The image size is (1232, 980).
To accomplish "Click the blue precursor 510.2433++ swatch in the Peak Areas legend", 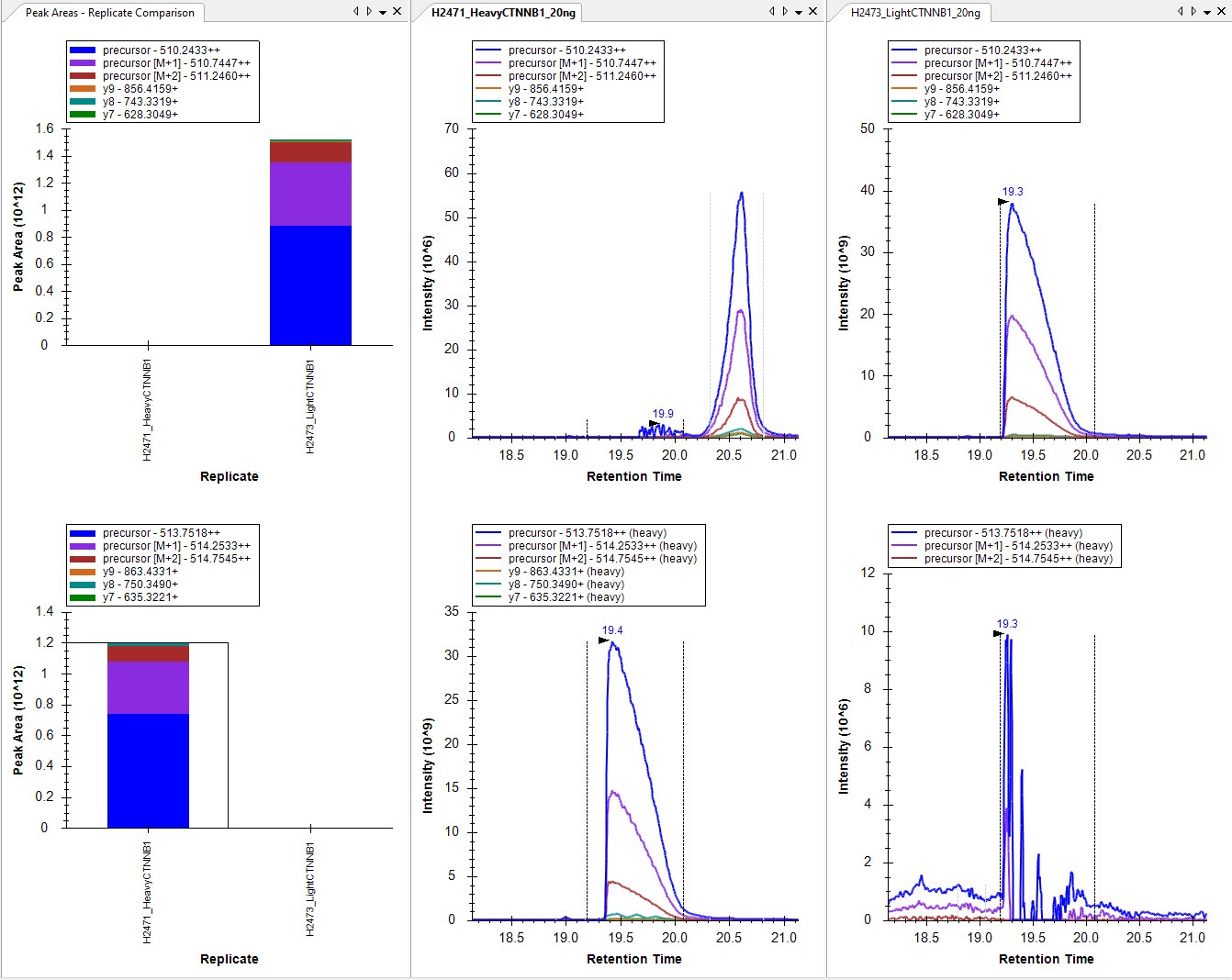I will point(83,50).
